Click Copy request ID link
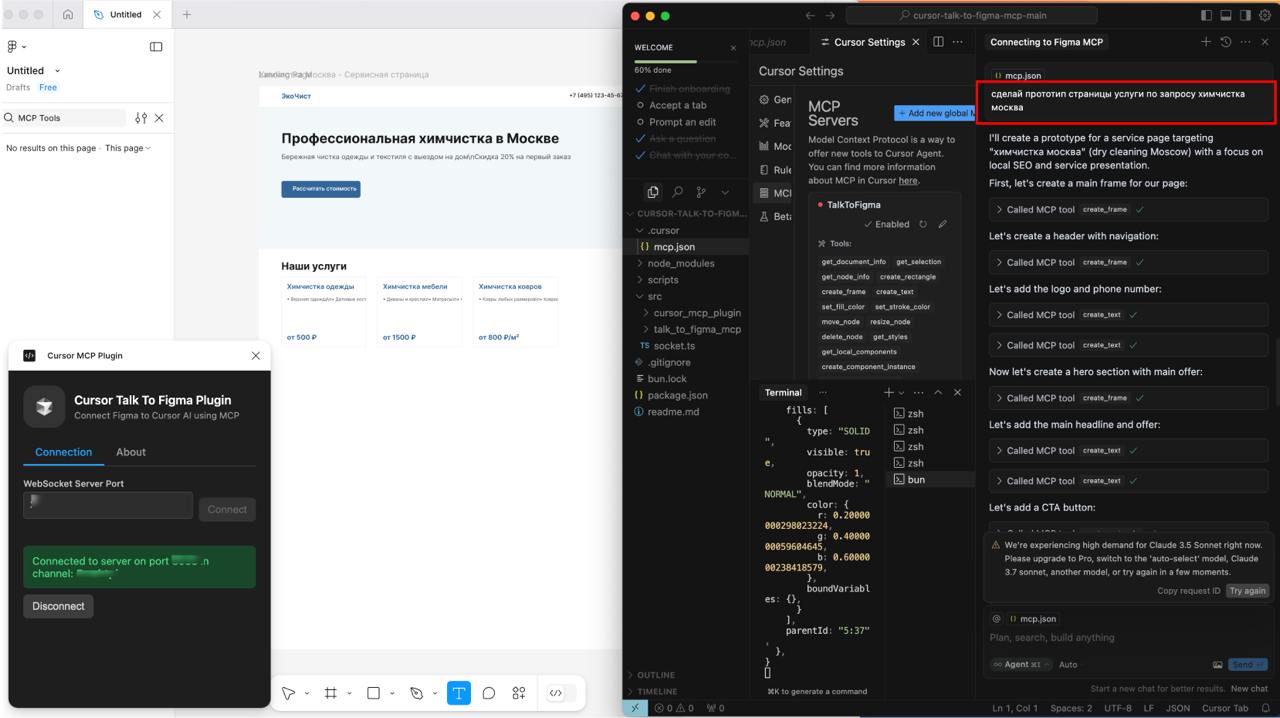This screenshot has height=718, width=1280. [1189, 591]
